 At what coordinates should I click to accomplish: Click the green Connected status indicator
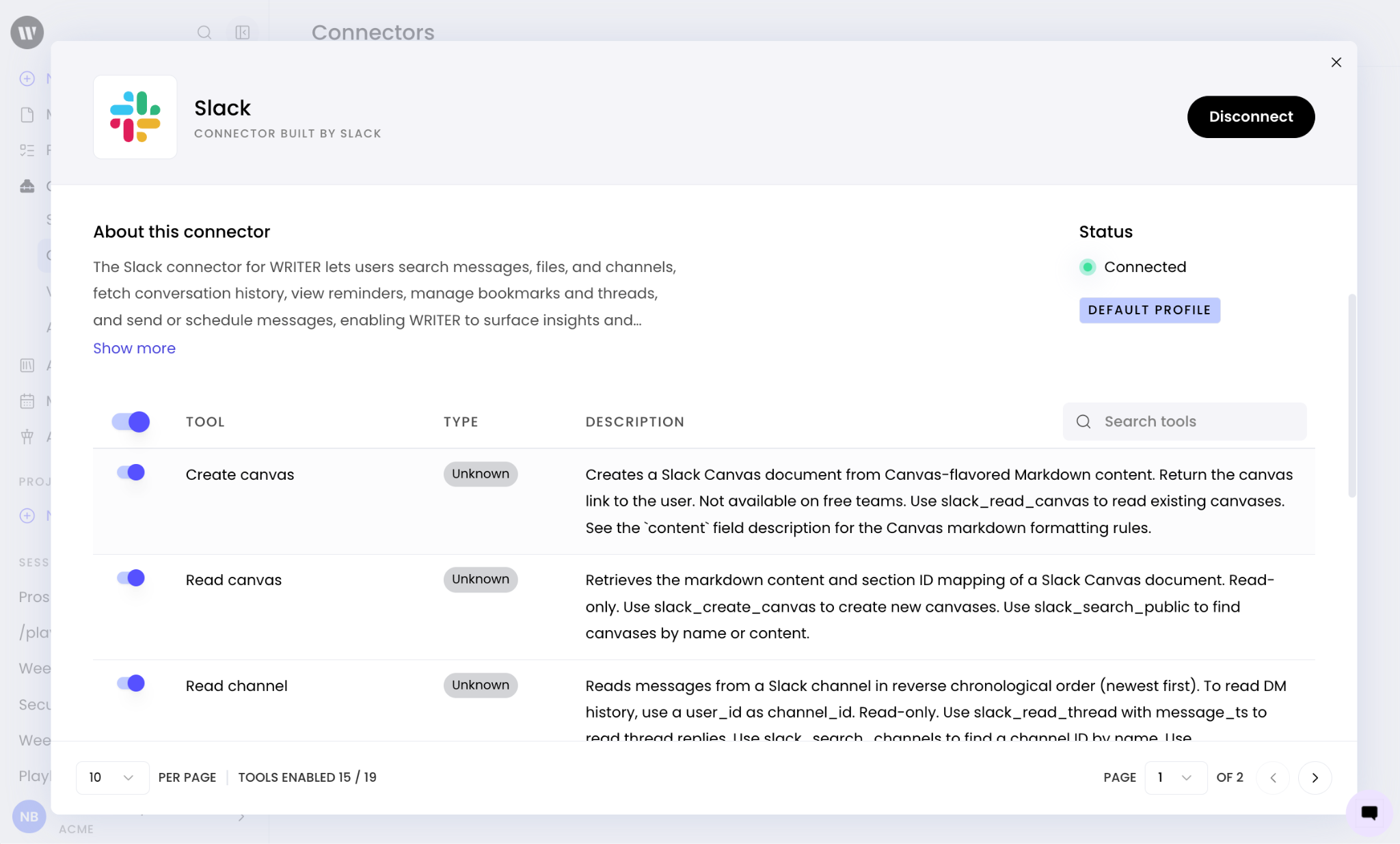point(1087,267)
